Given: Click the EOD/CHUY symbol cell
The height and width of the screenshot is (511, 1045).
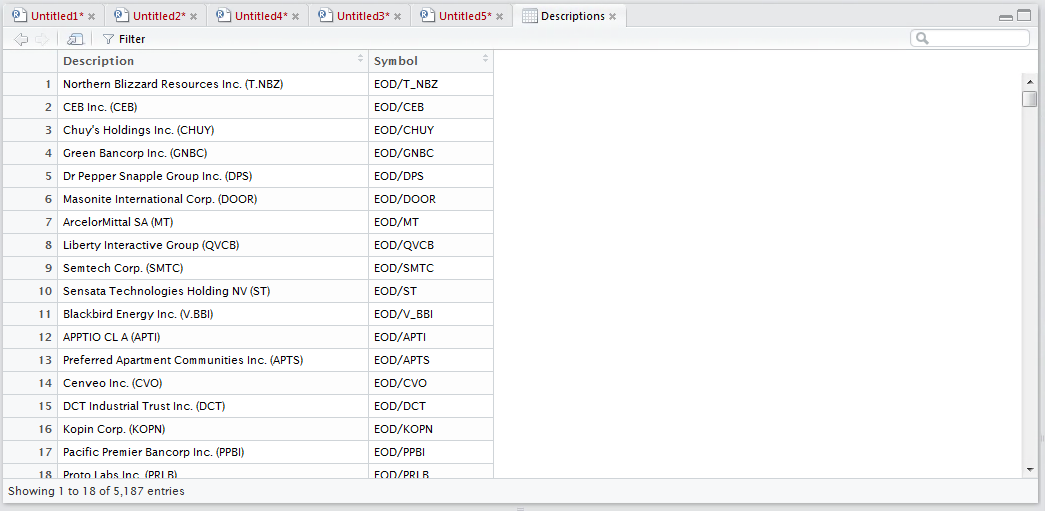Looking at the screenshot, I should [x=431, y=130].
